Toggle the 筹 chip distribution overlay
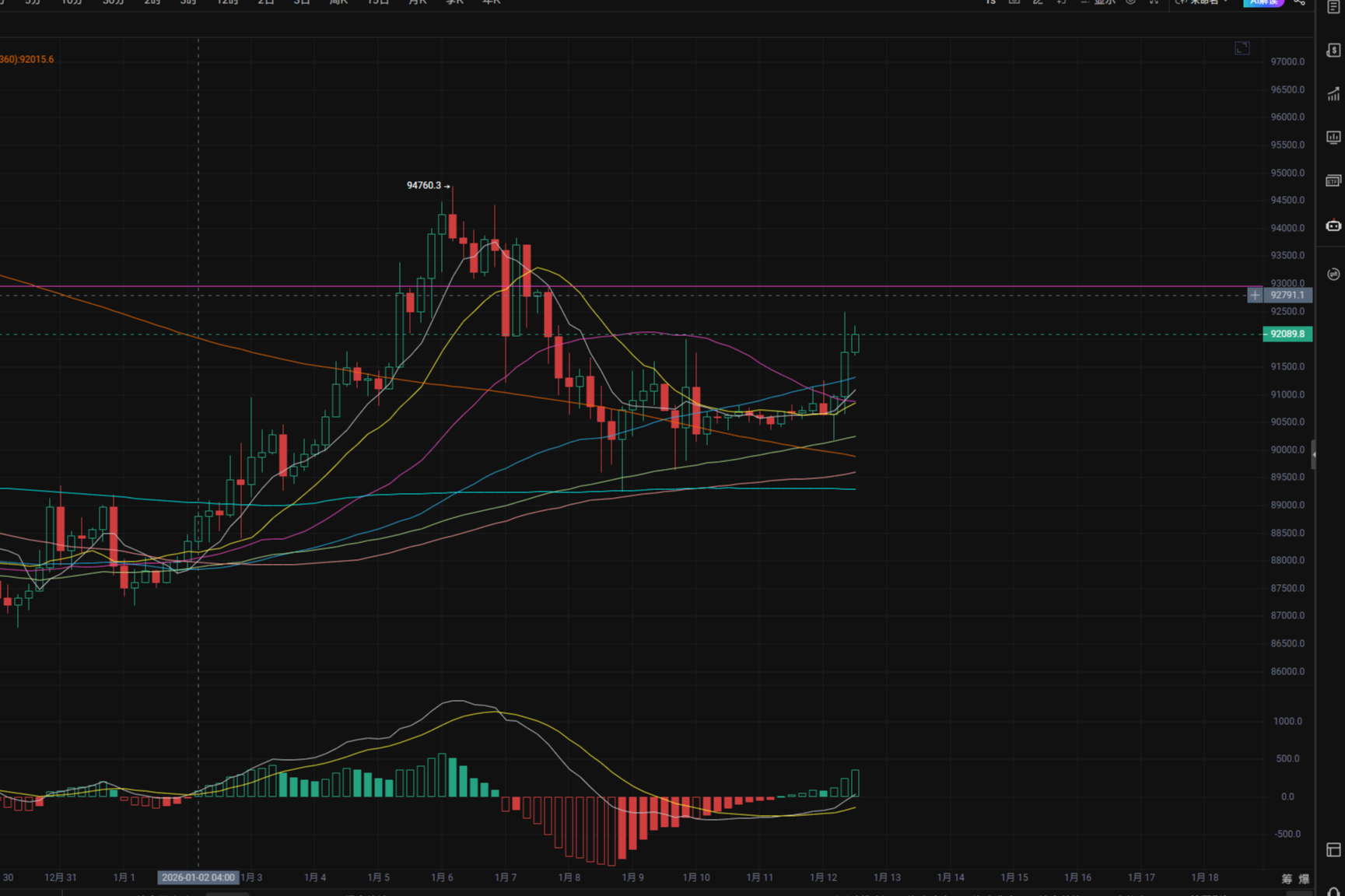The height and width of the screenshot is (896, 1345). [x=1287, y=879]
